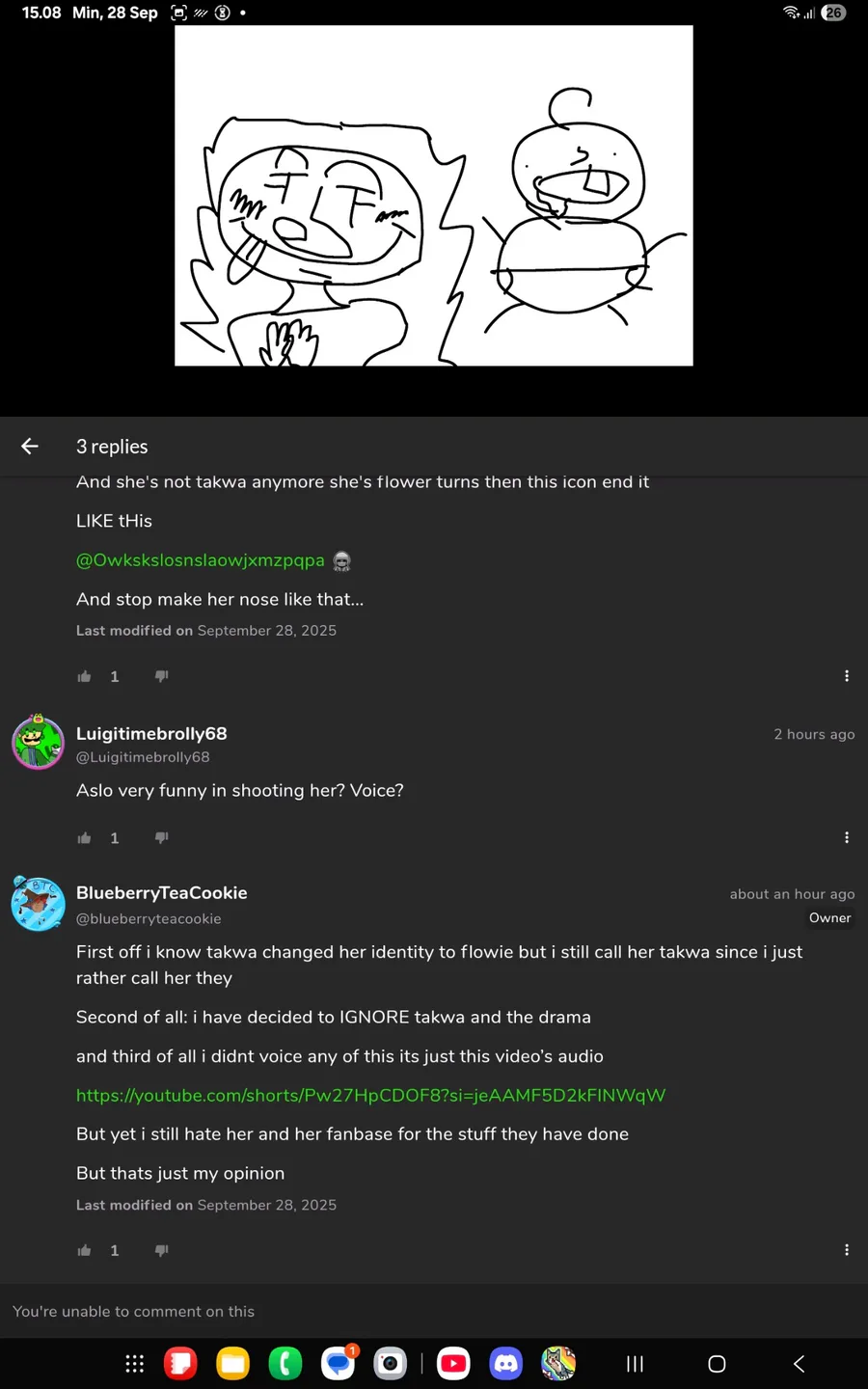Tap the @Owkskslosnslaowjxmzpqpa mention
The image size is (868, 1389).
point(201,560)
